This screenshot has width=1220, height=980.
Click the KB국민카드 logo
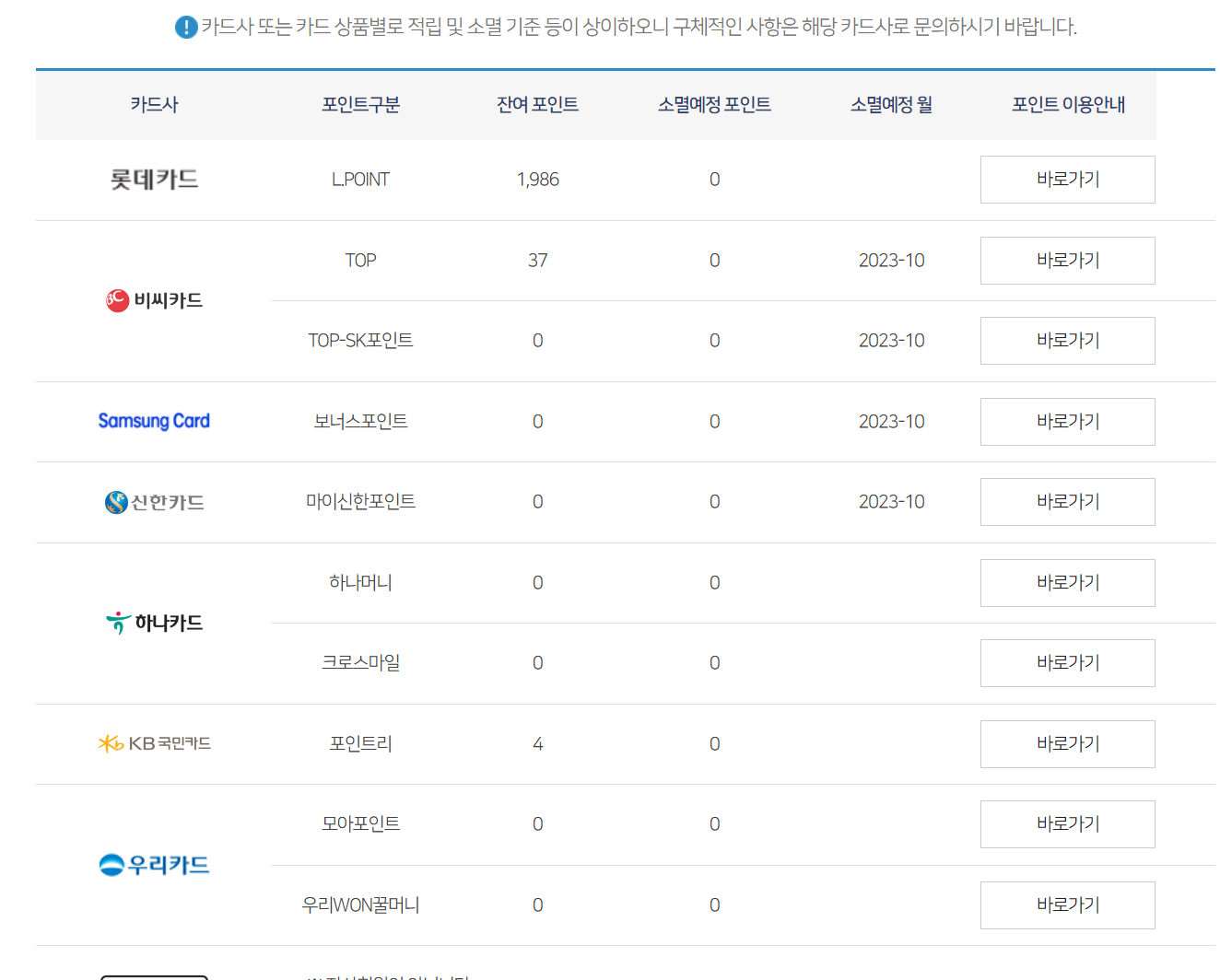(154, 743)
